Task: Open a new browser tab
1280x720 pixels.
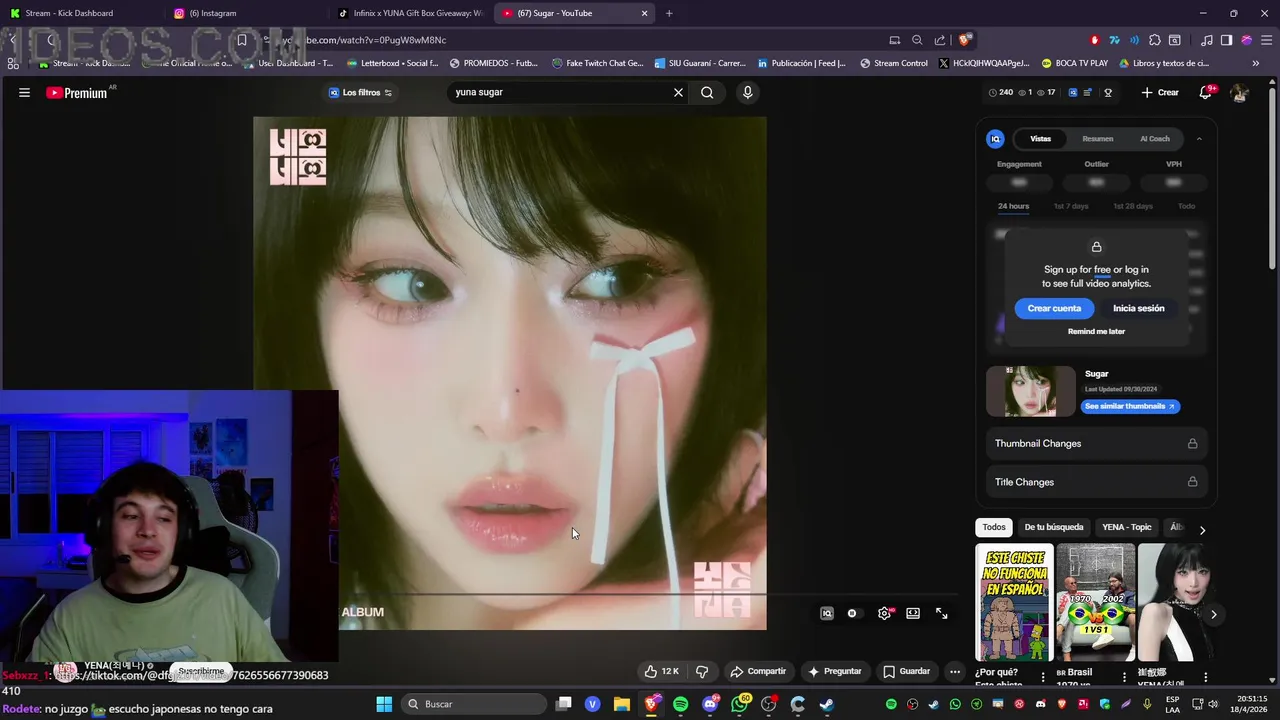Action: pyautogui.click(x=669, y=13)
